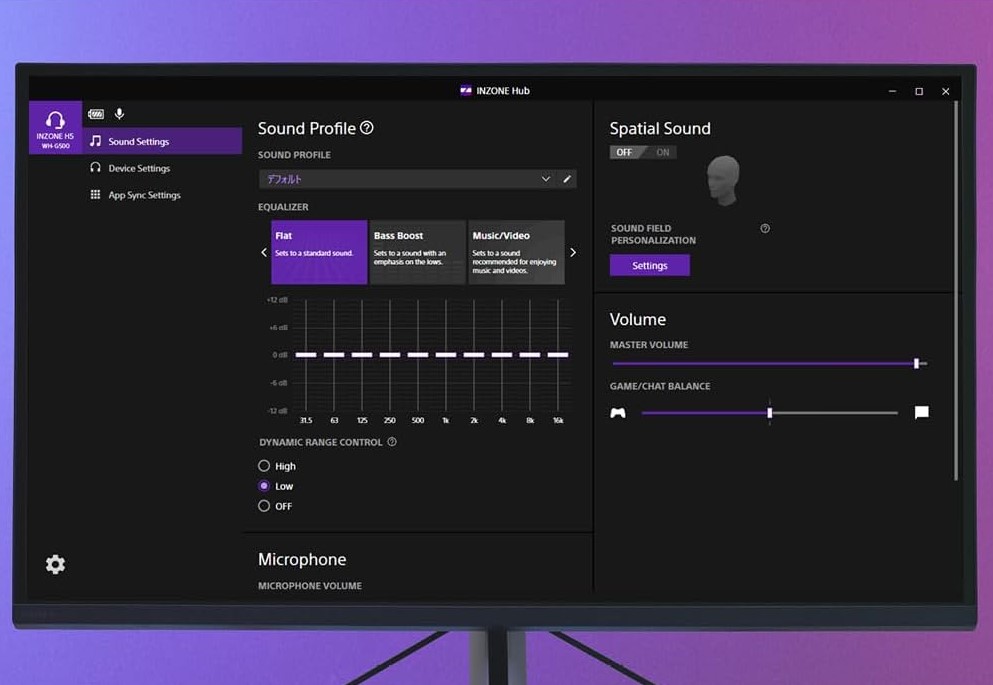Choose the Bass Boost equalizer preset
This screenshot has width=993, height=685.
tap(417, 252)
